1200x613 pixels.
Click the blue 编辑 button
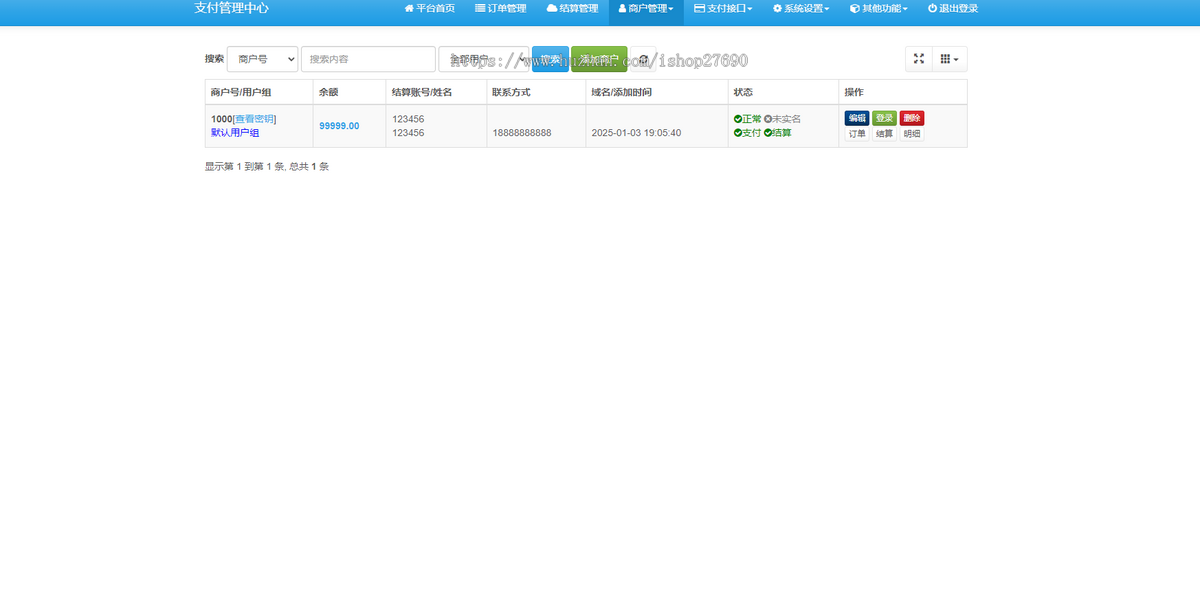tap(857, 118)
